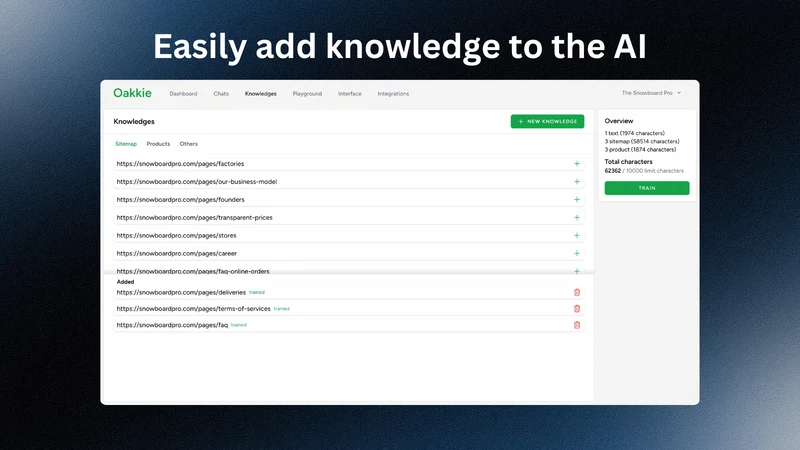Image resolution: width=800 pixels, height=450 pixels.
Task: Open the Playground page
Action: tap(307, 94)
